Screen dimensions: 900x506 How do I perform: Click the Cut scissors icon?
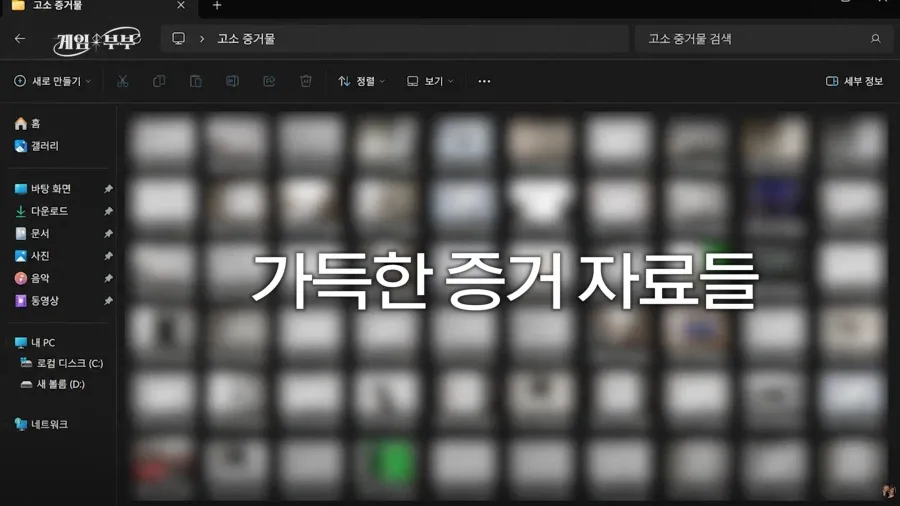(x=122, y=81)
